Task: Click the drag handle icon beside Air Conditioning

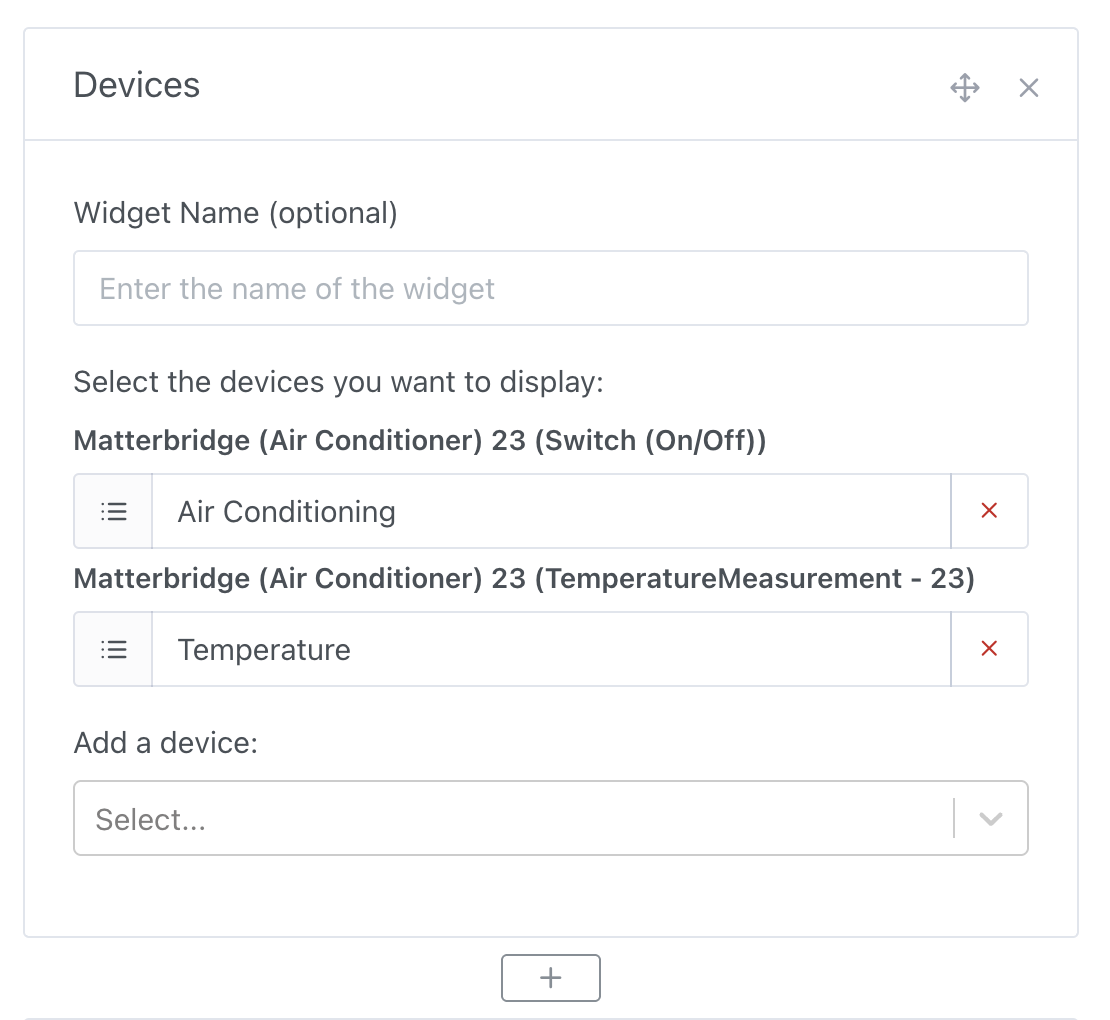Action: click(x=112, y=510)
